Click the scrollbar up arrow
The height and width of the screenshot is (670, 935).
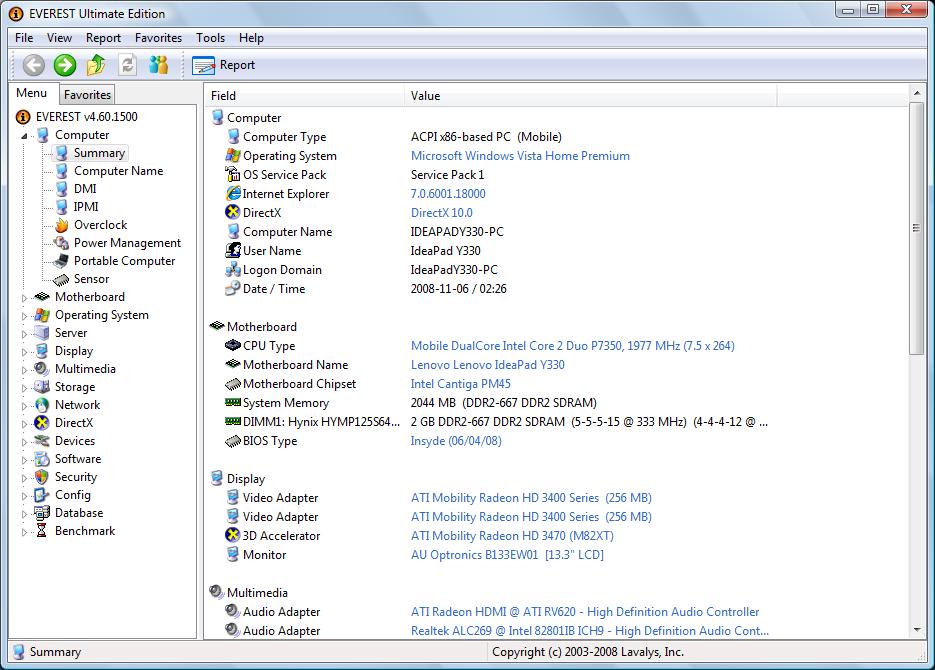[917, 93]
